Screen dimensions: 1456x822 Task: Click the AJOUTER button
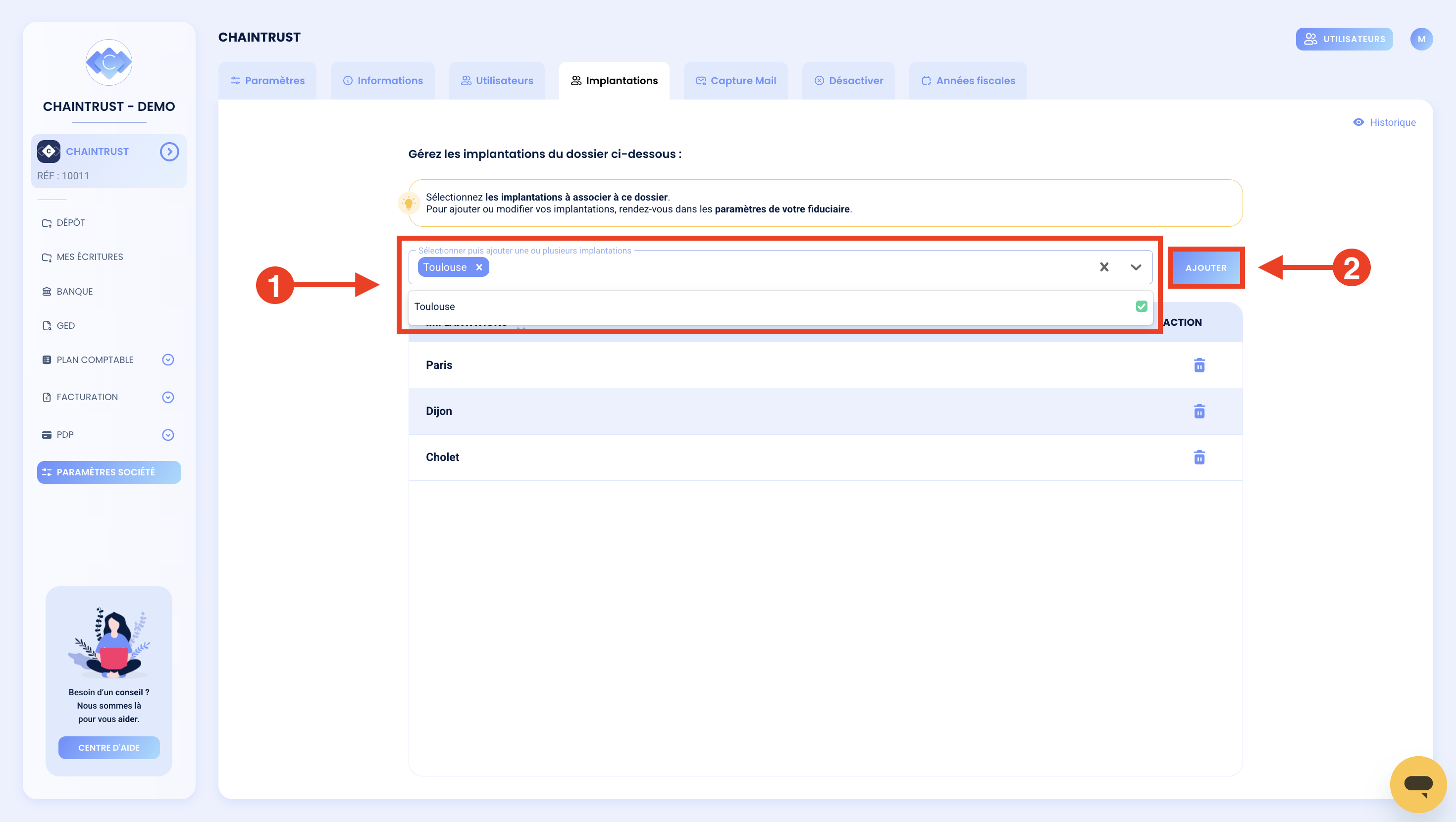point(1206,267)
